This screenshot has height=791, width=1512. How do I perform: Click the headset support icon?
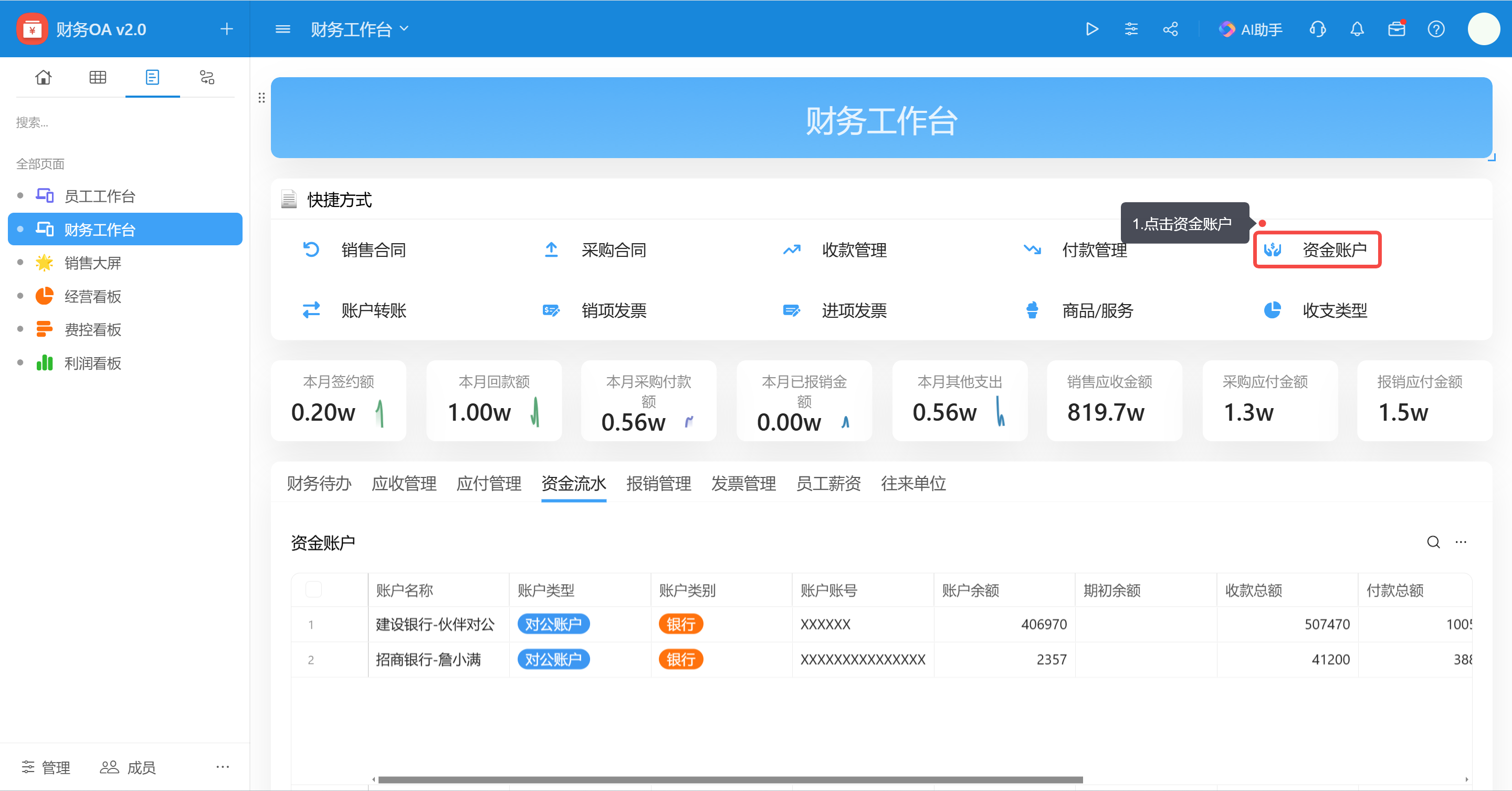[1317, 29]
